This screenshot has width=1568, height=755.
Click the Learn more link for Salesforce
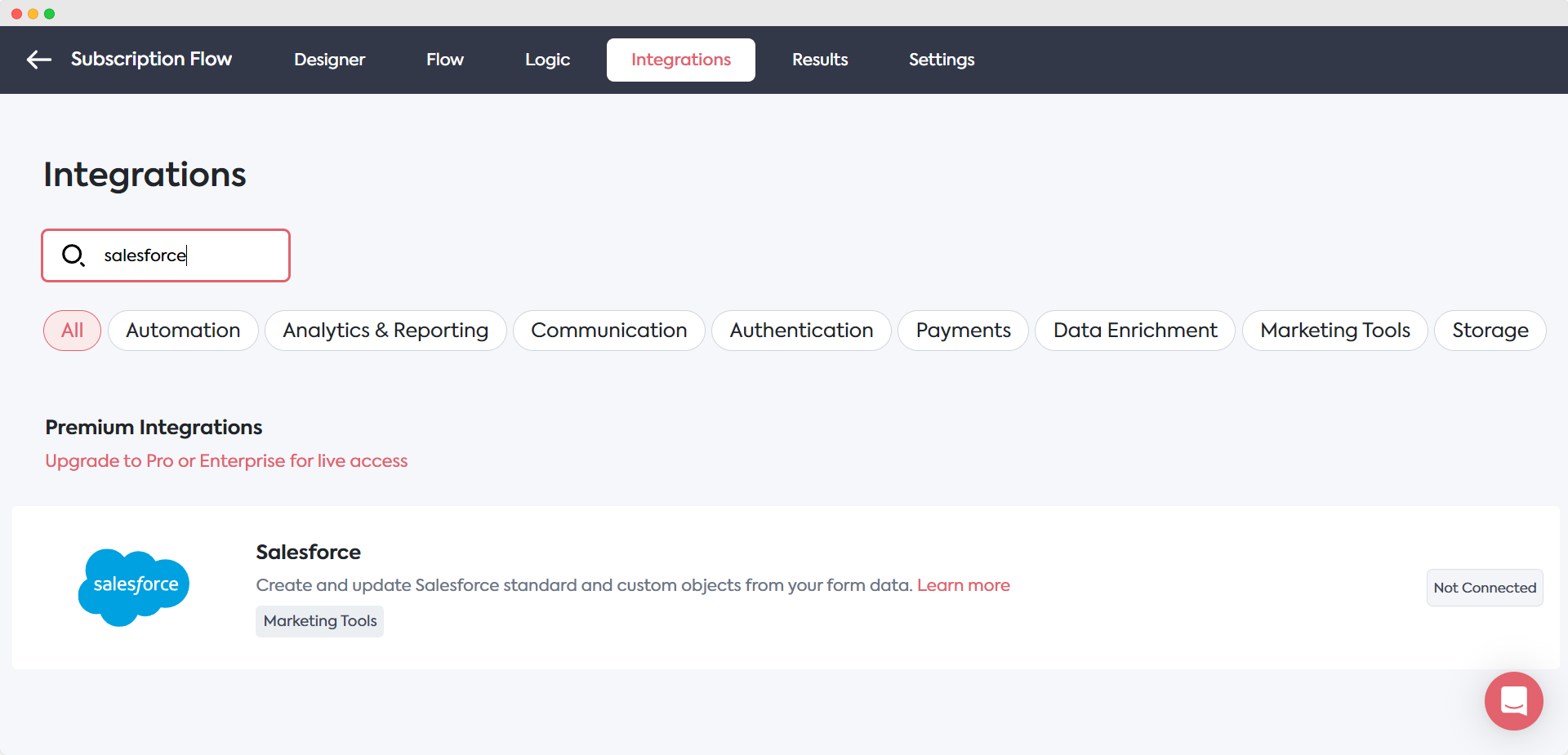pos(964,585)
